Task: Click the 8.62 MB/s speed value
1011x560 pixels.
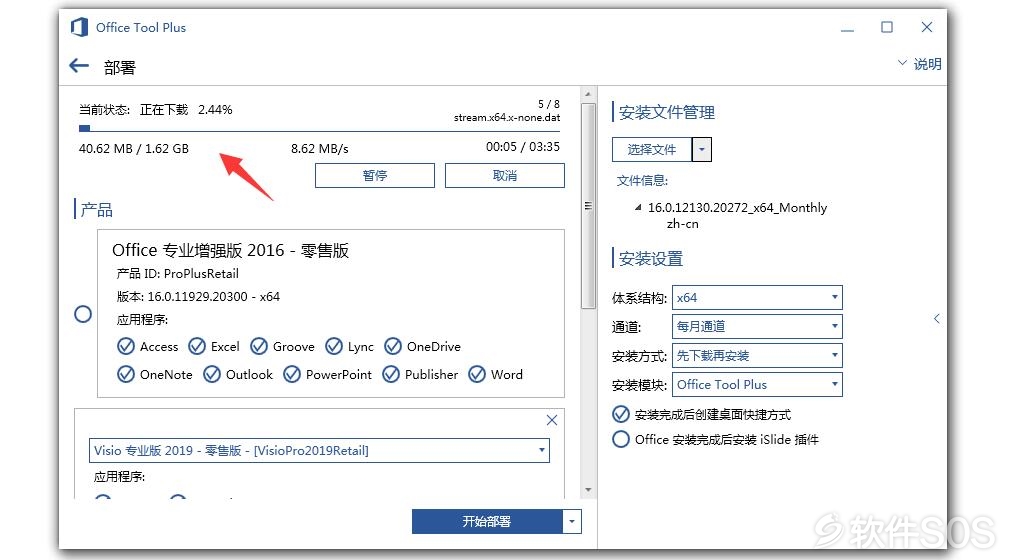Action: pyautogui.click(x=319, y=148)
